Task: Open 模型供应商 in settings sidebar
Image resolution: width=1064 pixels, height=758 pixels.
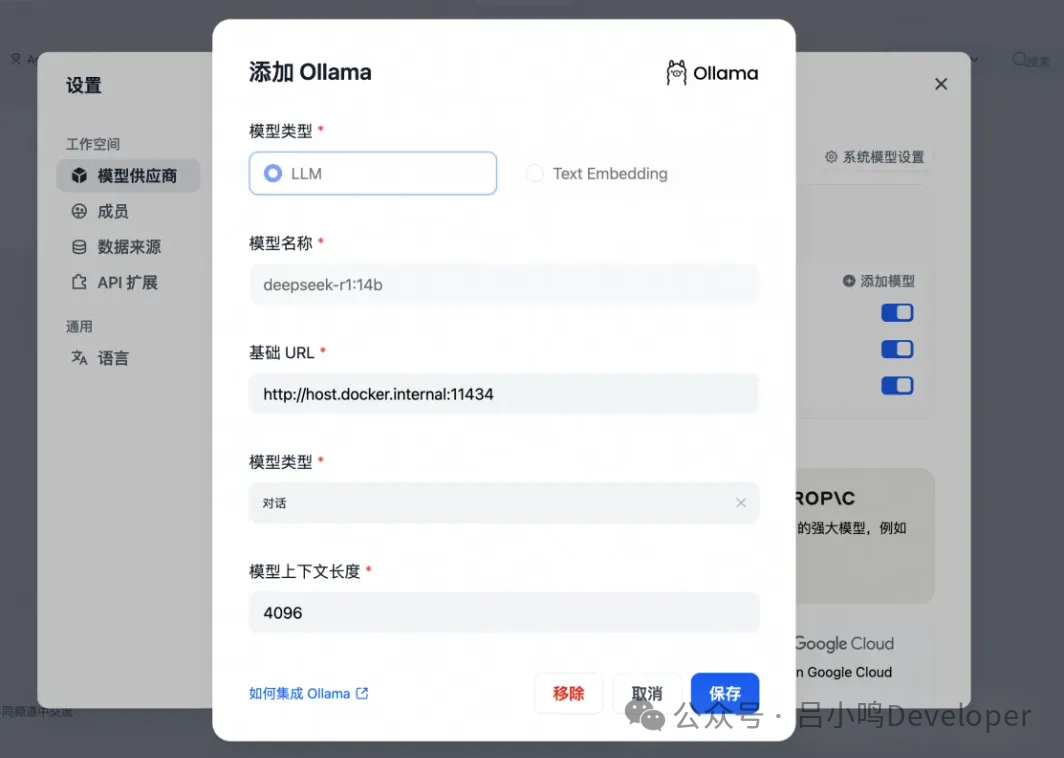Action: pos(128,176)
